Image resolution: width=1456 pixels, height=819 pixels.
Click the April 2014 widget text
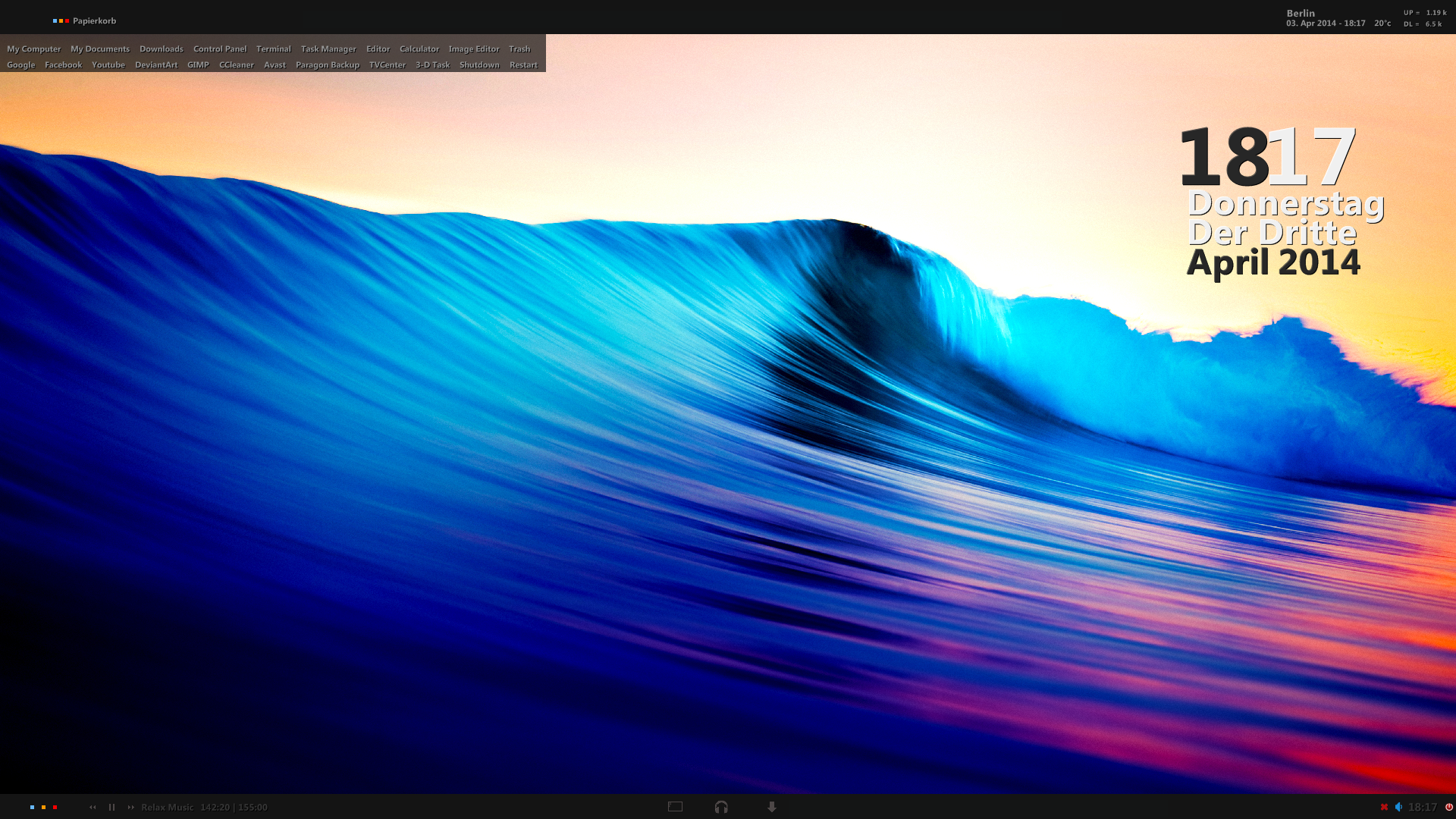coord(1273,262)
